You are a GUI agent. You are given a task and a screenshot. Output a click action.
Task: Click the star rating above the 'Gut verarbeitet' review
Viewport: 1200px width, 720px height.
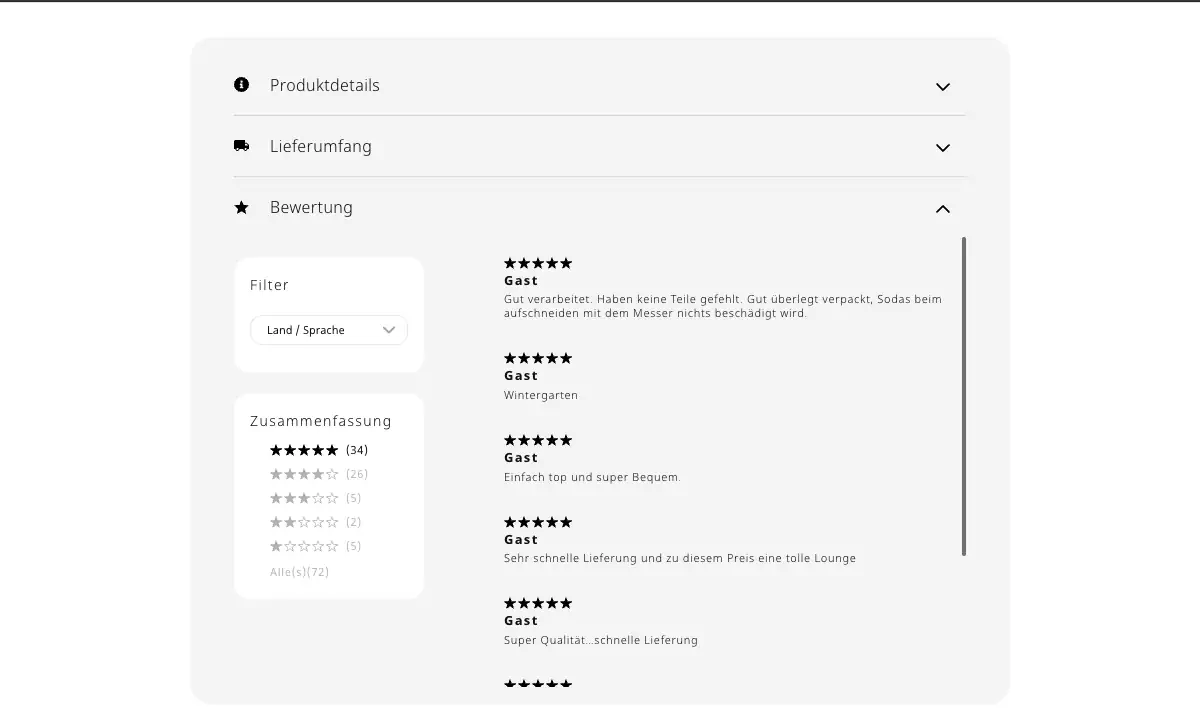coord(538,263)
